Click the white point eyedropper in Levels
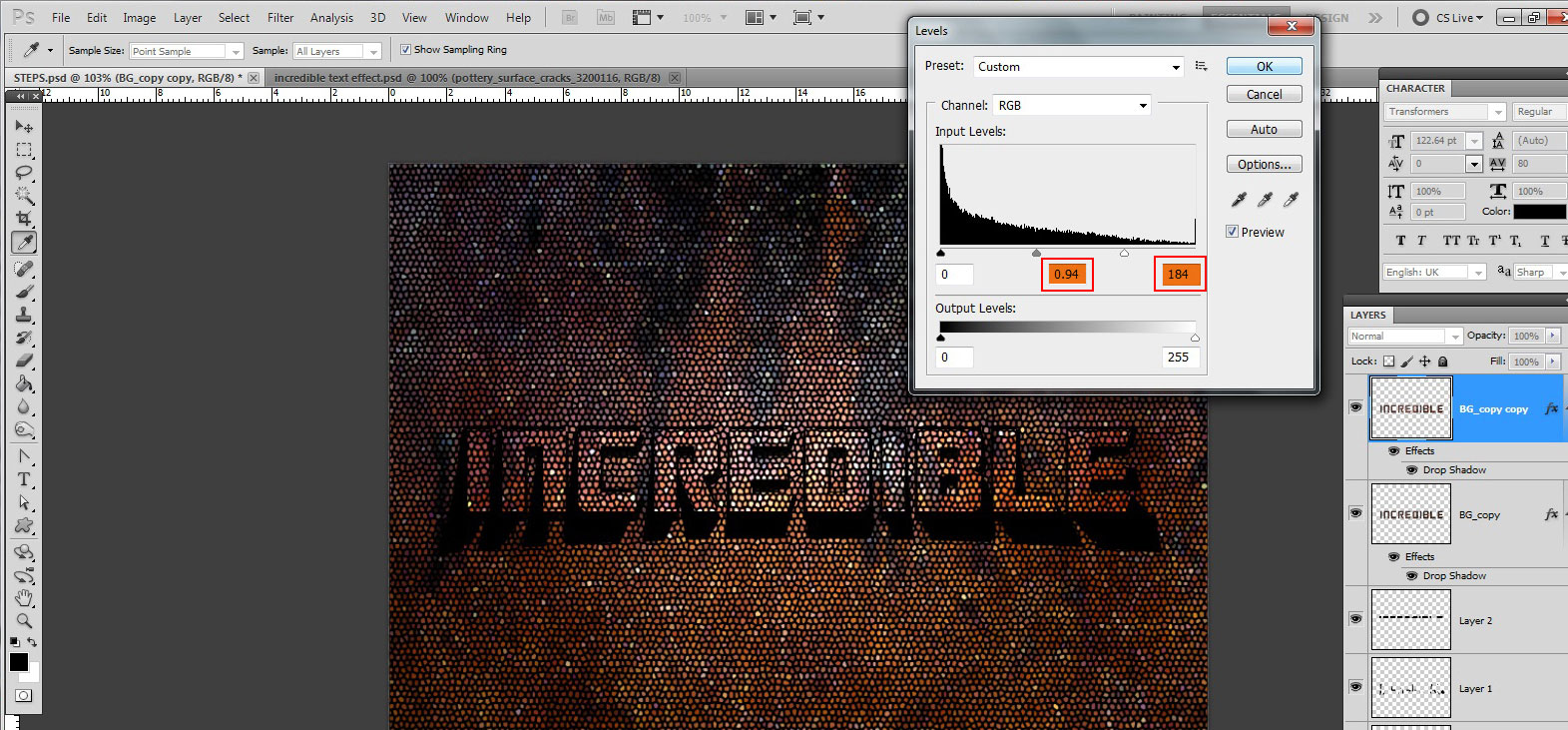The image size is (1568, 730). tap(1291, 200)
